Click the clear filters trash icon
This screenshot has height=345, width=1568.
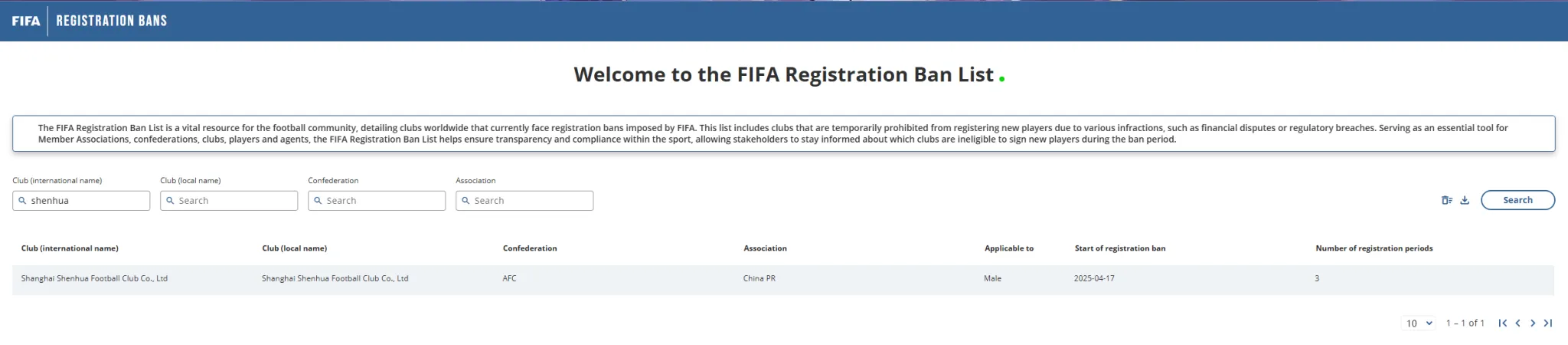click(1447, 200)
